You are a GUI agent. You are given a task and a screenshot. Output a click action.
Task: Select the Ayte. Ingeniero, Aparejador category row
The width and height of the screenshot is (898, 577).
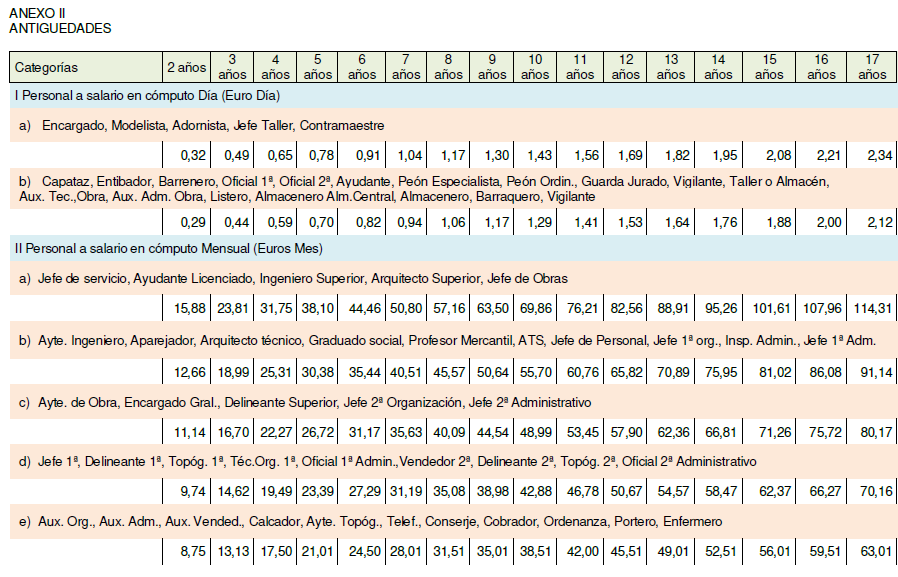pos(454,341)
